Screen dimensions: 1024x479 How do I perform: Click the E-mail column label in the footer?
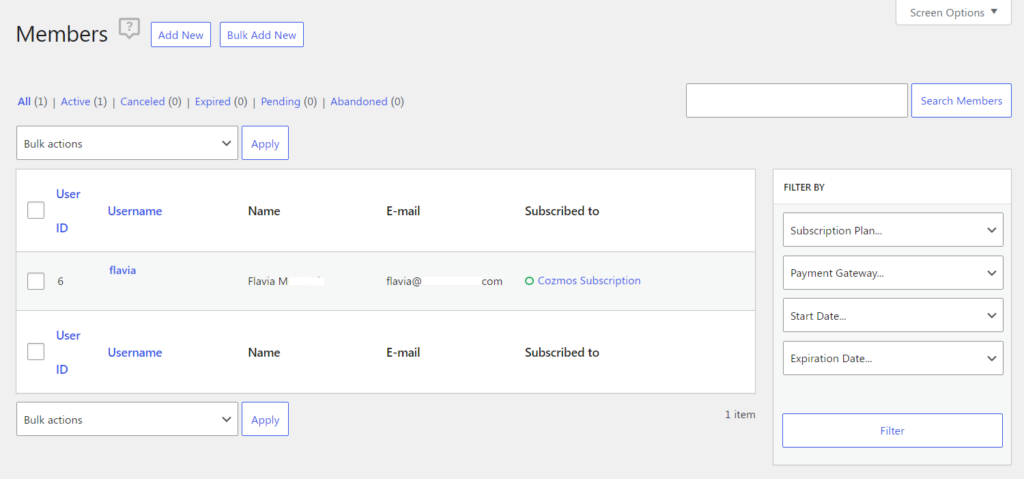point(403,352)
